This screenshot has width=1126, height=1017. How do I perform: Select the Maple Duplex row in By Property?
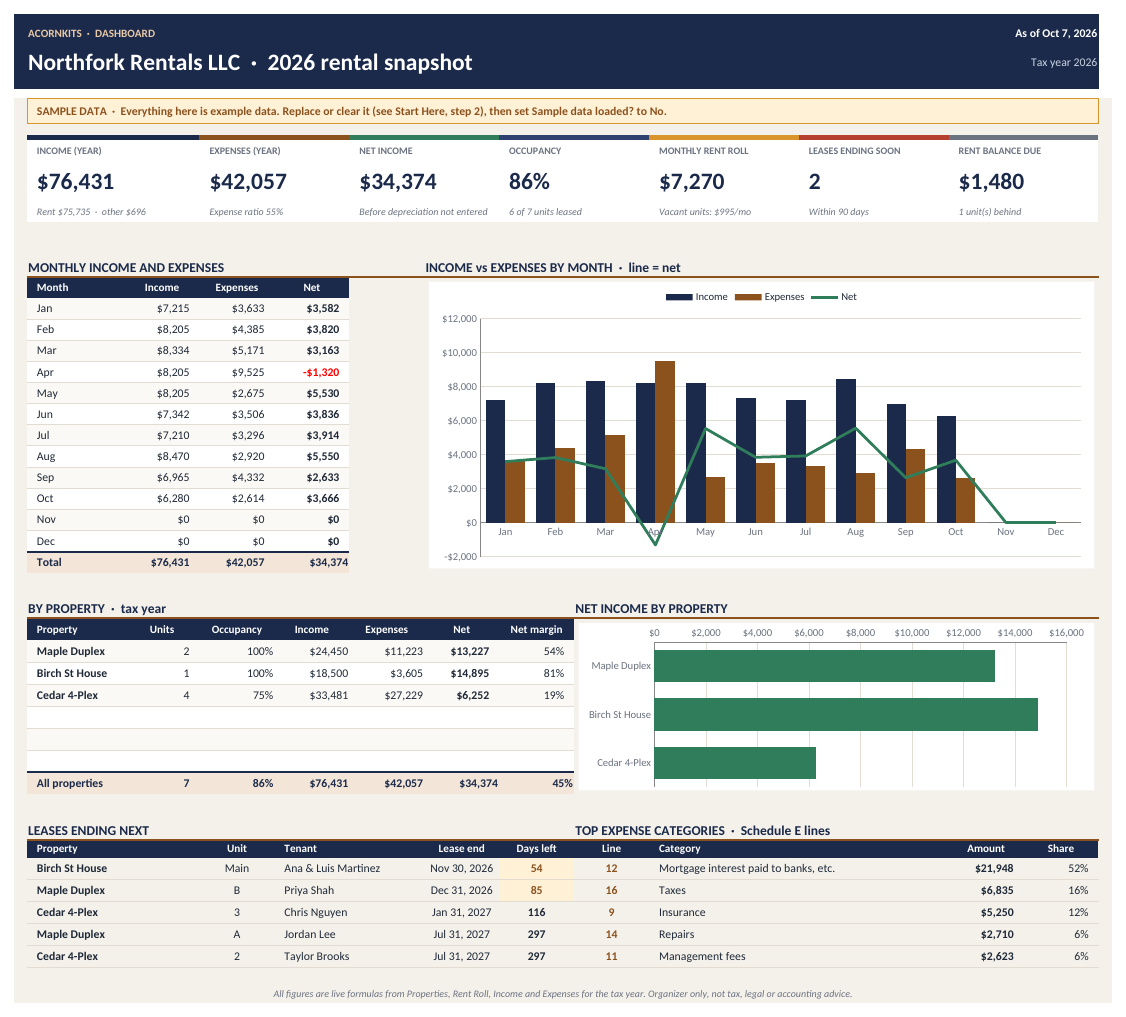300,651
